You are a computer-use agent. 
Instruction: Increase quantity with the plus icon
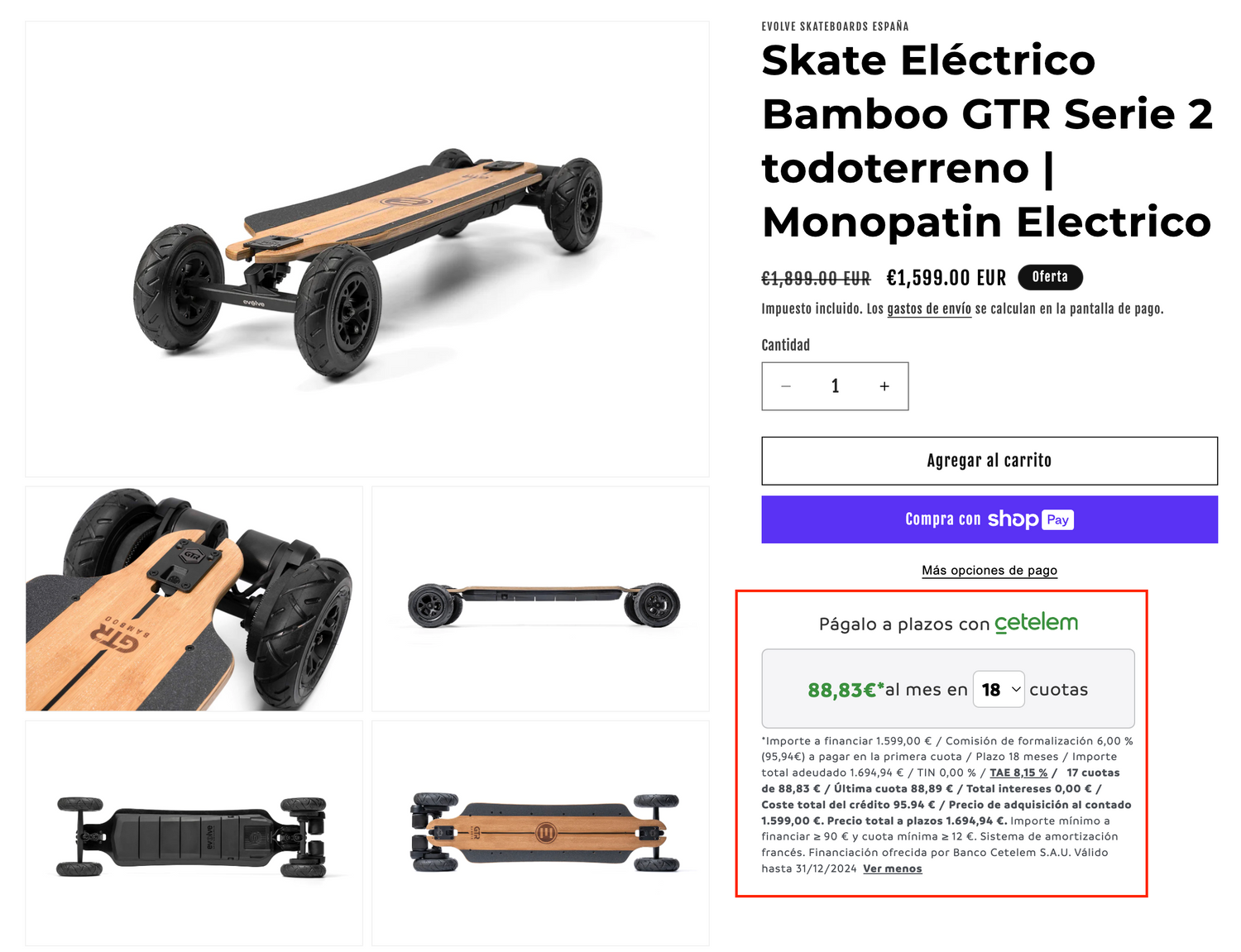(x=884, y=386)
